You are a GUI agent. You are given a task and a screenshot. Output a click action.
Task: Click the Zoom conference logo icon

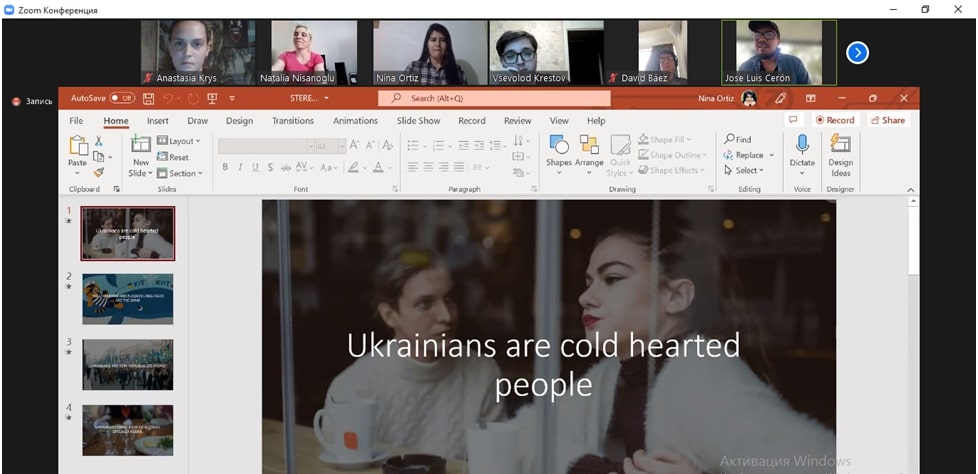pyautogui.click(x=9, y=10)
